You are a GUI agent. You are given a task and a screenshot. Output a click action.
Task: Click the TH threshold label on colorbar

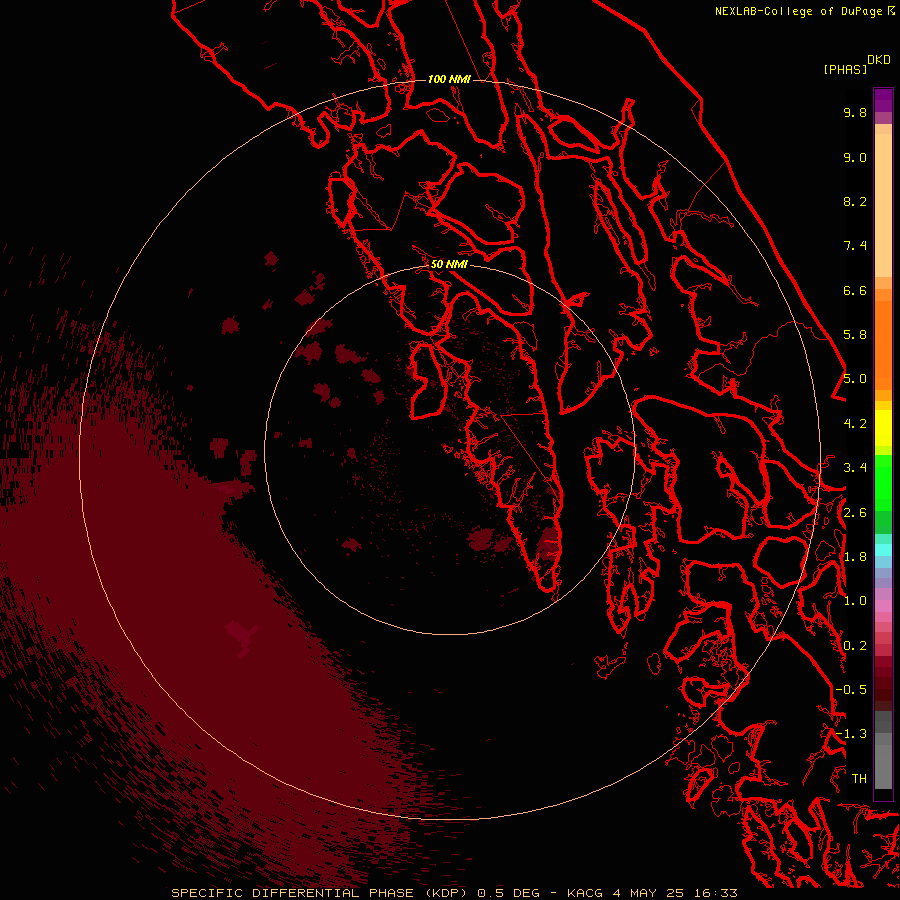pos(859,779)
